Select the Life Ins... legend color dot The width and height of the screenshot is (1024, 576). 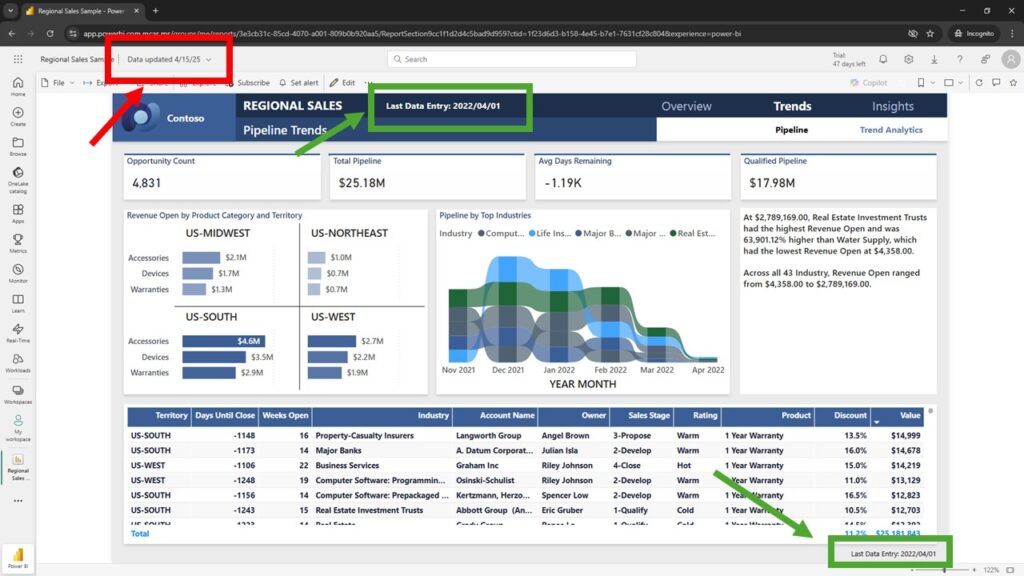pos(532,233)
